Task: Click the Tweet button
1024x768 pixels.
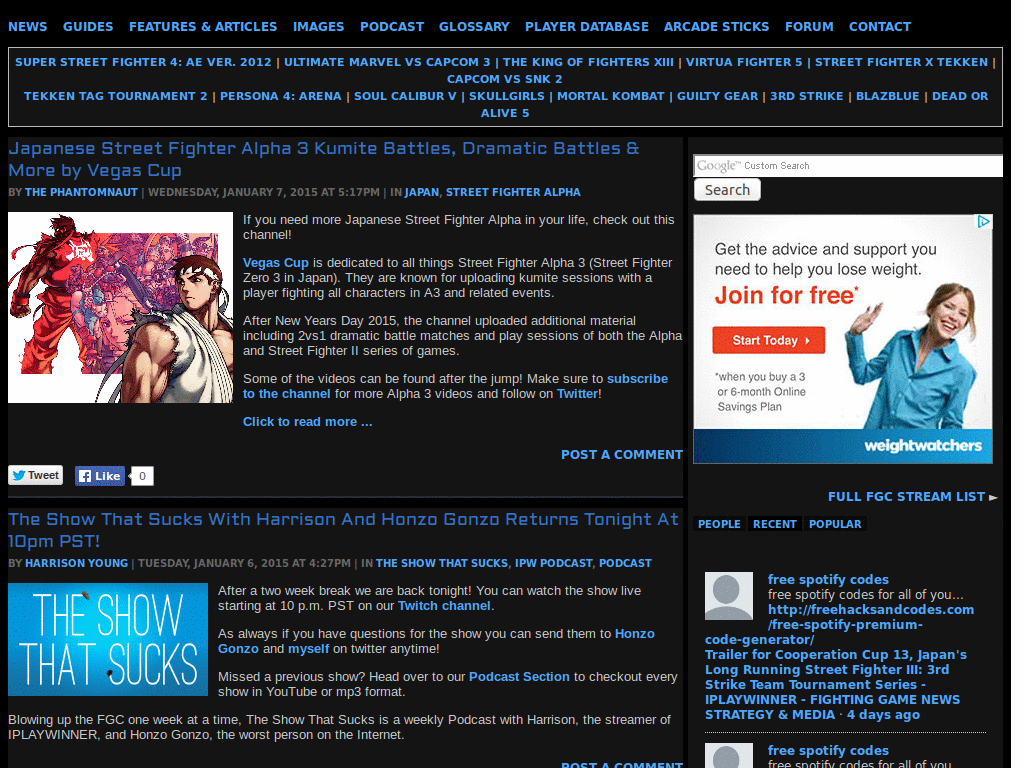Action: point(36,475)
